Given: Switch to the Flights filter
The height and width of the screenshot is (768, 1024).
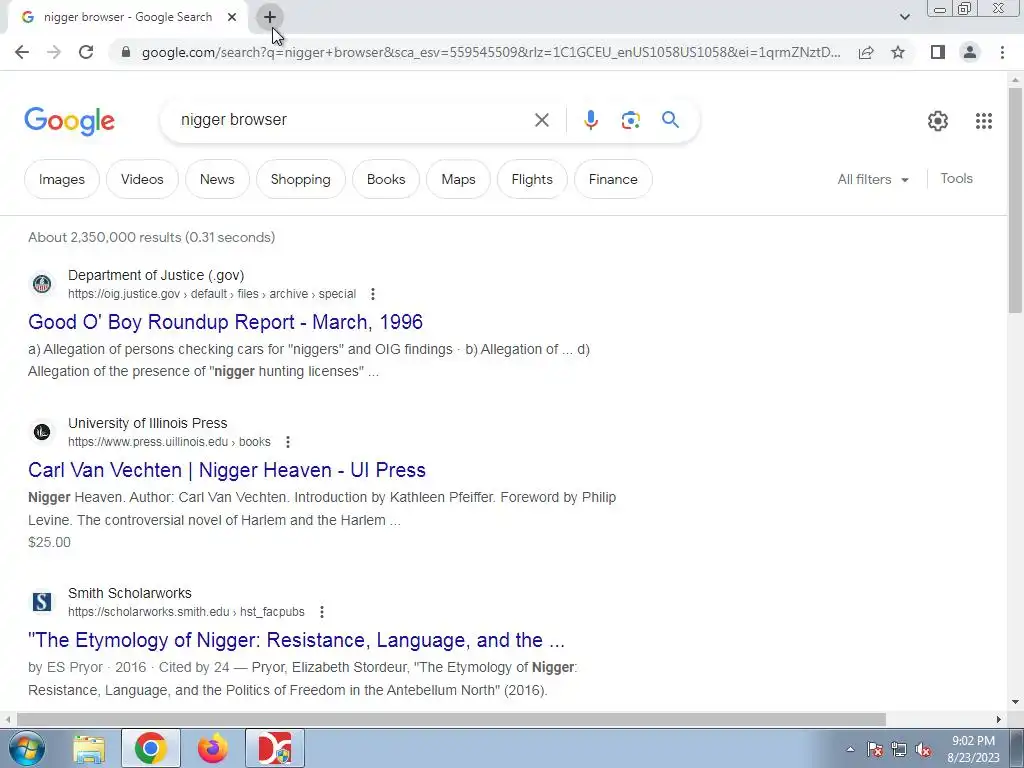Looking at the screenshot, I should click(532, 179).
